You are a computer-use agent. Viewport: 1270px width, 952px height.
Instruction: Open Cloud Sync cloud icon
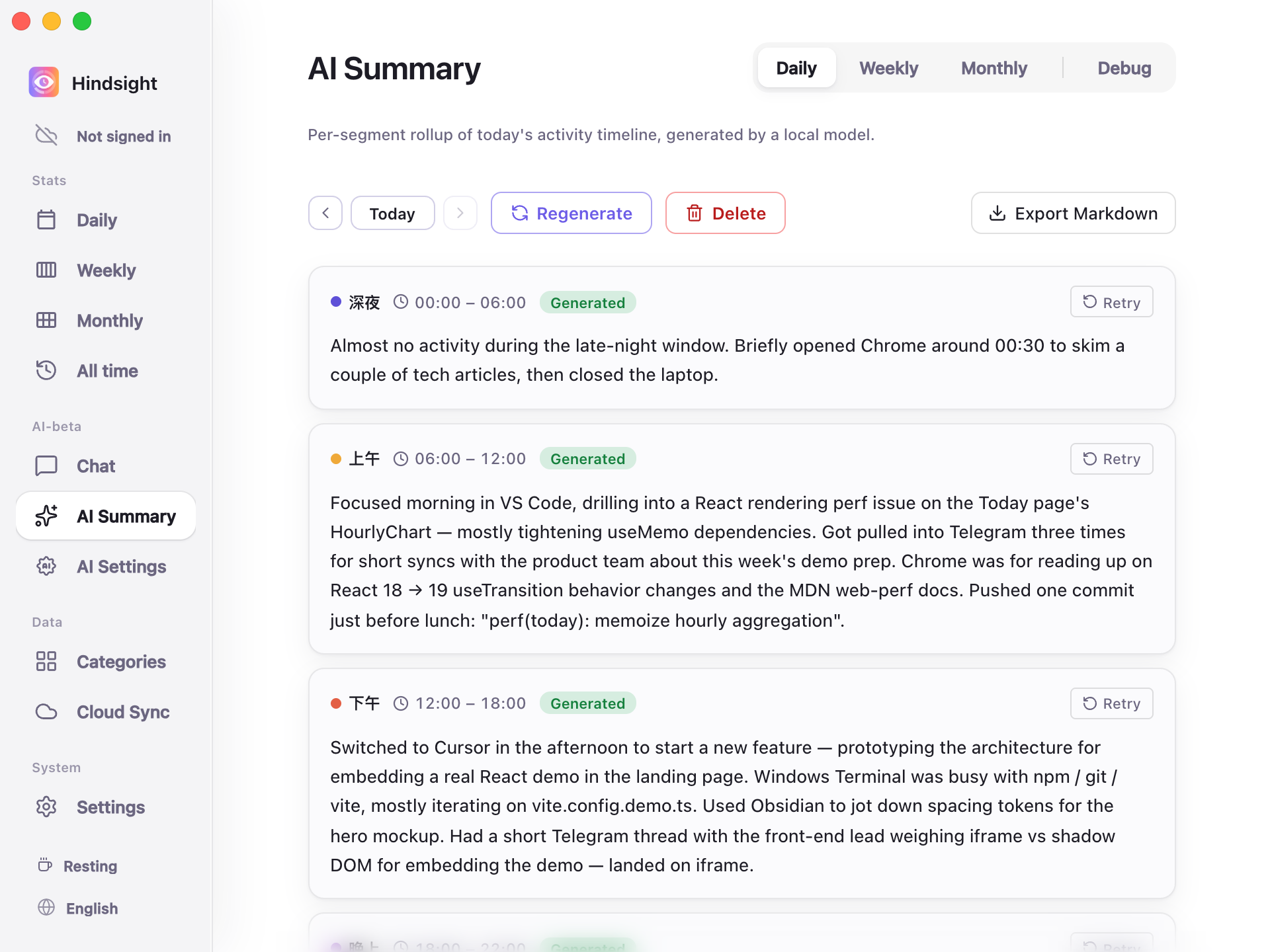pos(46,711)
